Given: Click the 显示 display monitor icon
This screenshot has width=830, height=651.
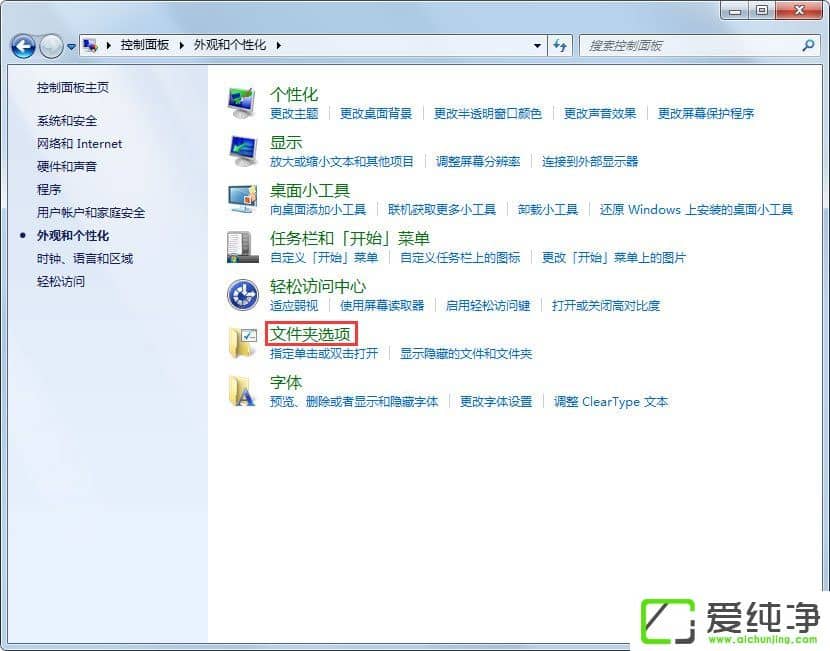Looking at the screenshot, I should pyautogui.click(x=242, y=150).
